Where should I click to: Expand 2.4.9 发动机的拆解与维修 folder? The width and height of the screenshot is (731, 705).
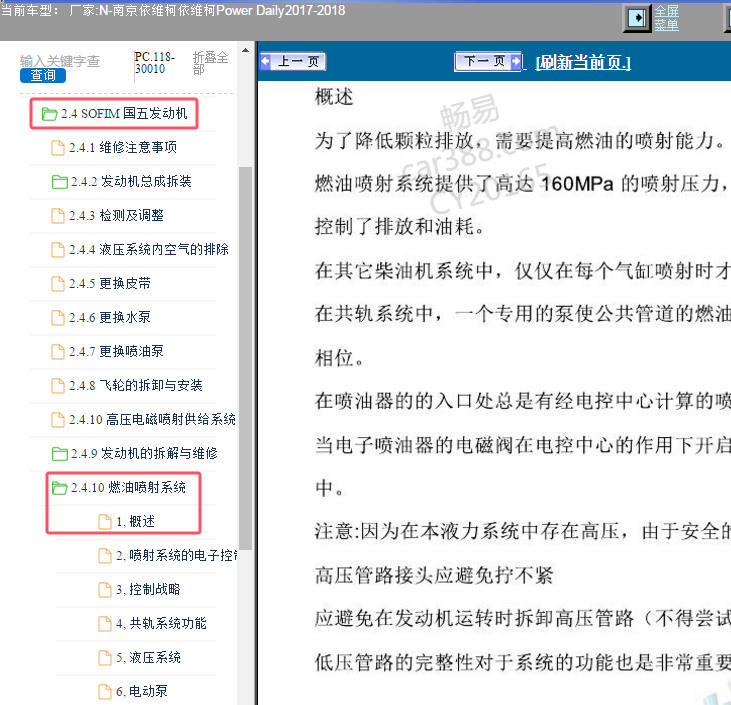144,453
